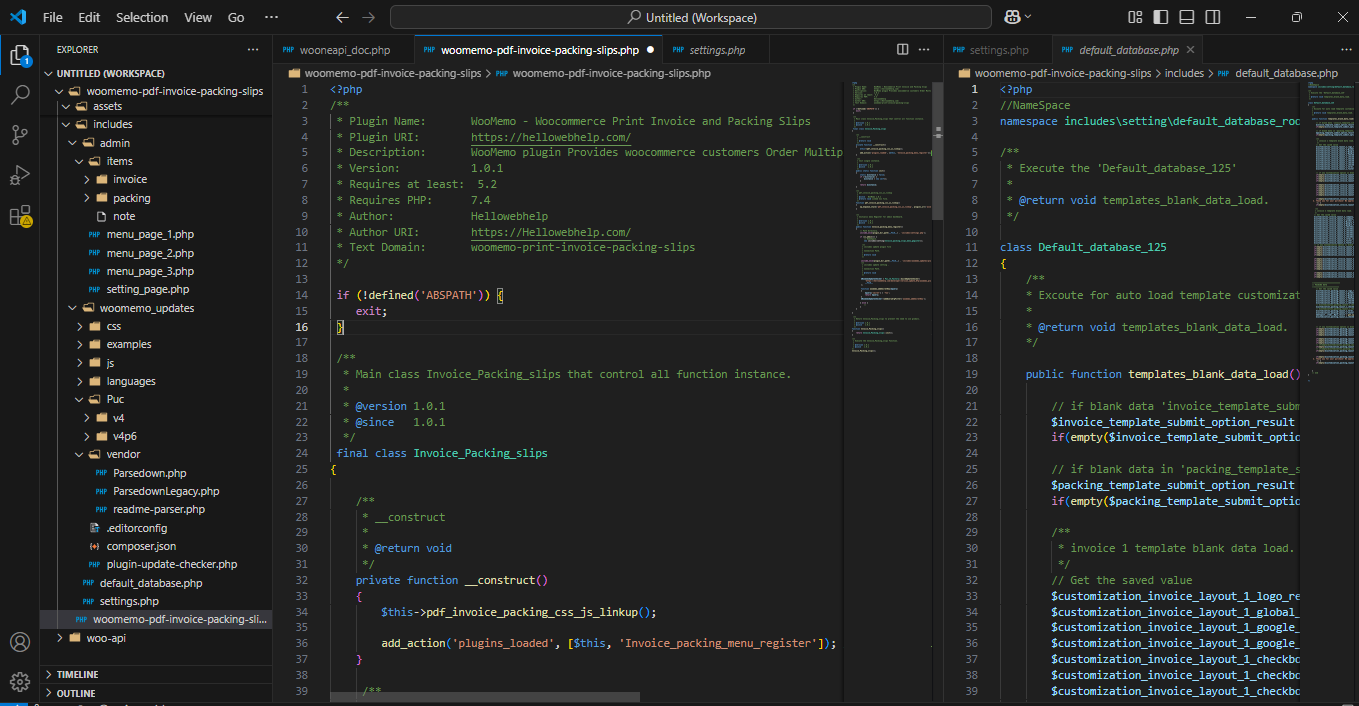Viewport: 1359px width, 706px height.
Task: Expand the woo-api folder
Action: (105, 637)
